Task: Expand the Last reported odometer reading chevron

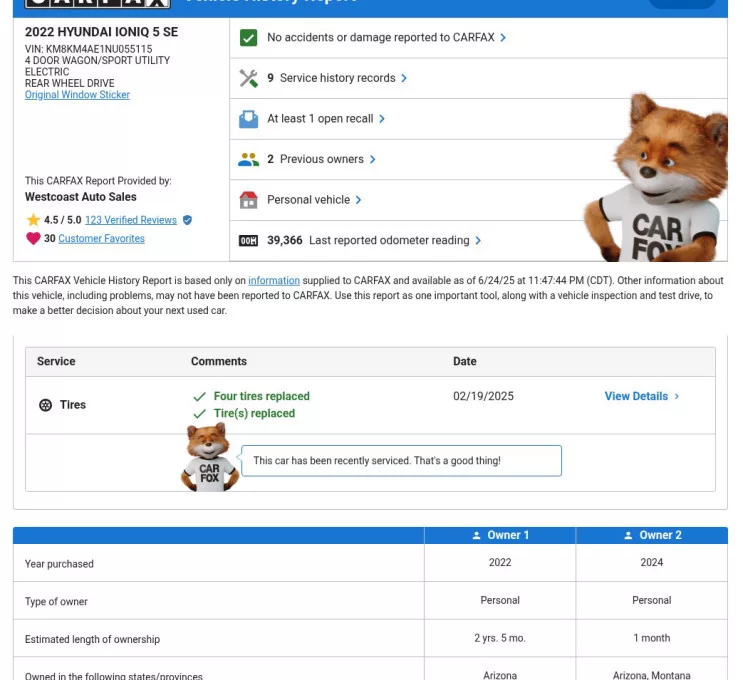Action: click(x=478, y=241)
